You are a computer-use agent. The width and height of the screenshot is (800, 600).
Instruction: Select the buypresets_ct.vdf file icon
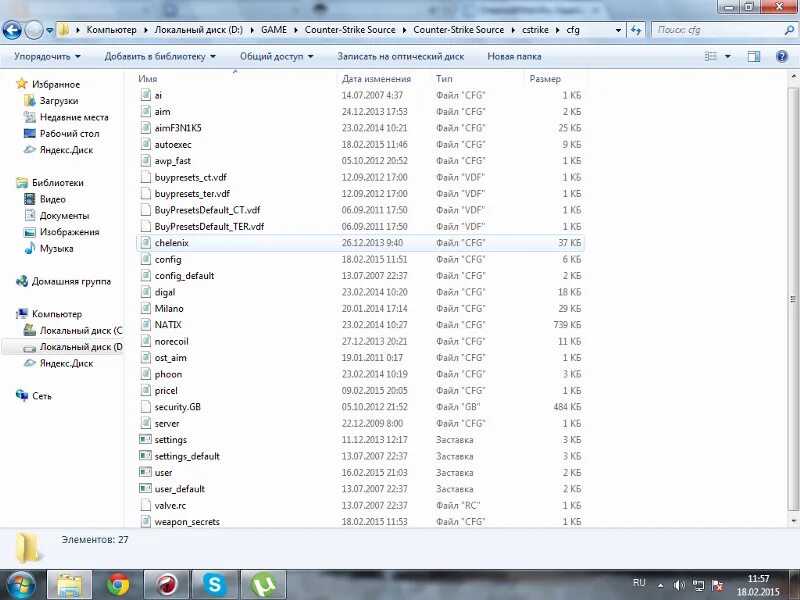pos(145,177)
